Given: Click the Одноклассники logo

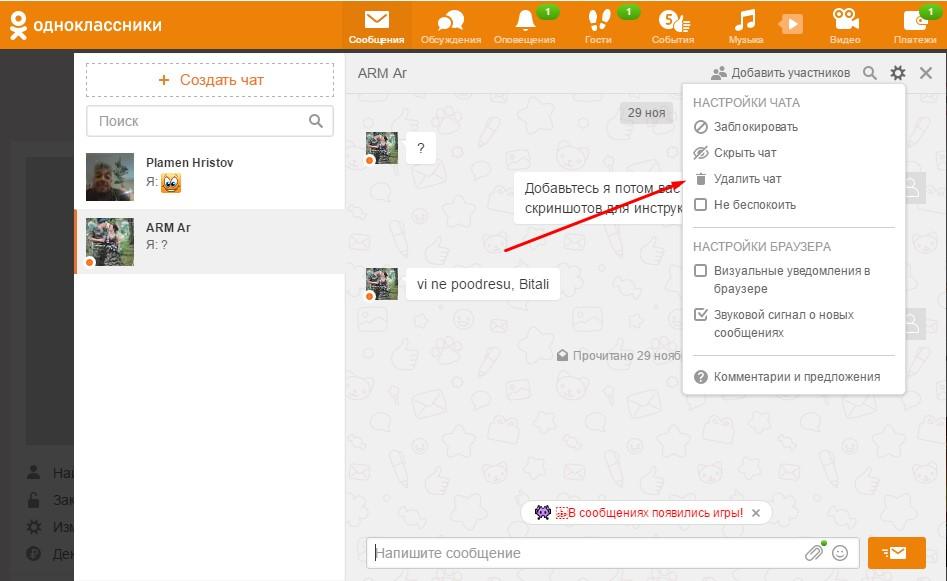Looking at the screenshot, I should tap(86, 25).
